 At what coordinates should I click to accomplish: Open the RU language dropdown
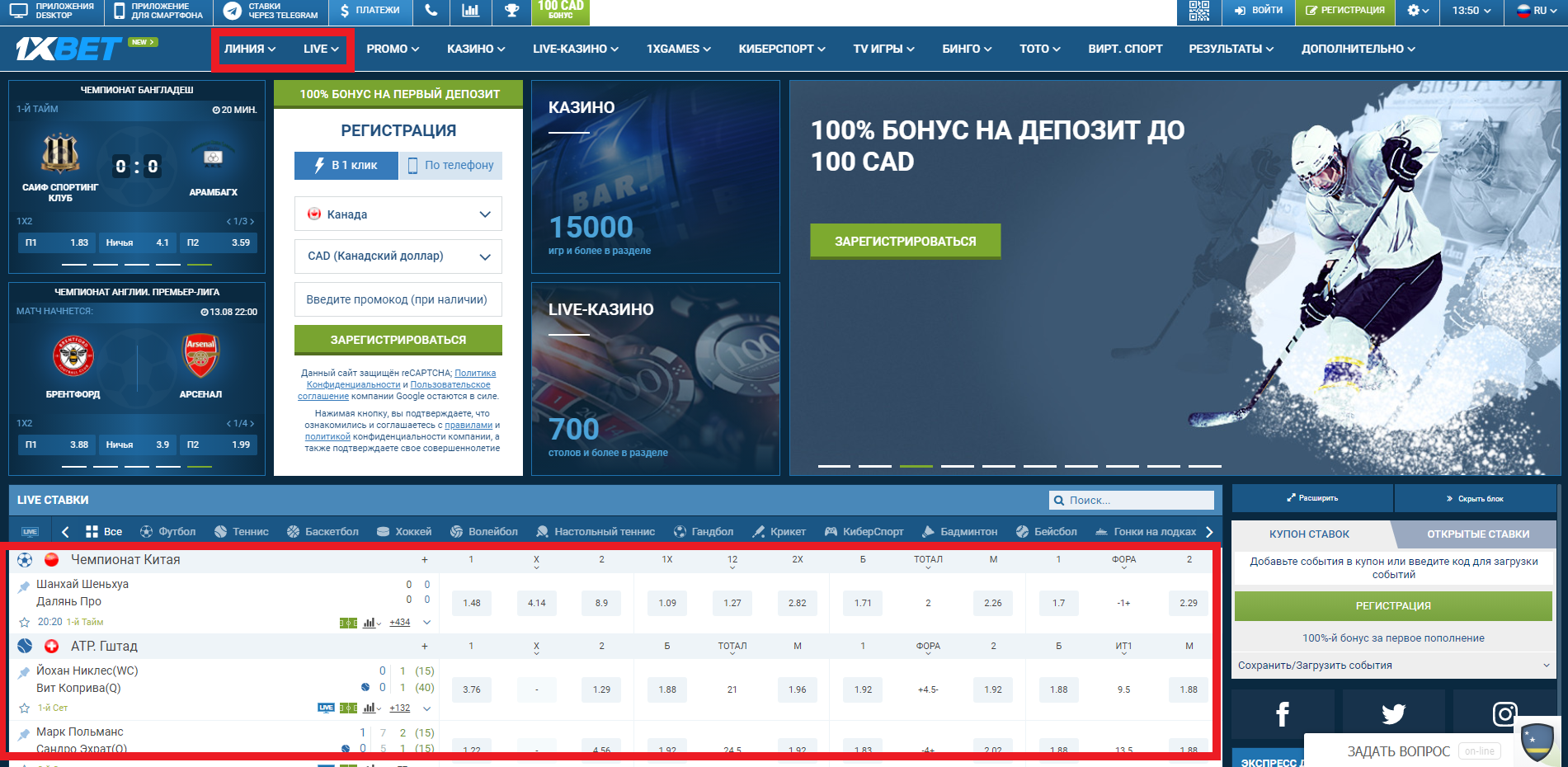(1537, 11)
